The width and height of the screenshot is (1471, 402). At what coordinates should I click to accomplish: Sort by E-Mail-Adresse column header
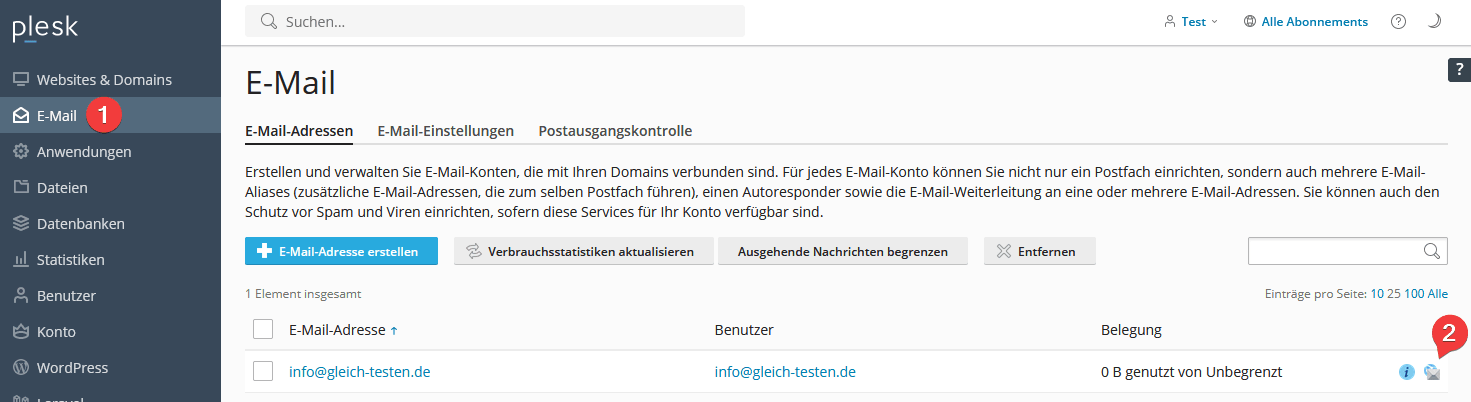[338, 330]
